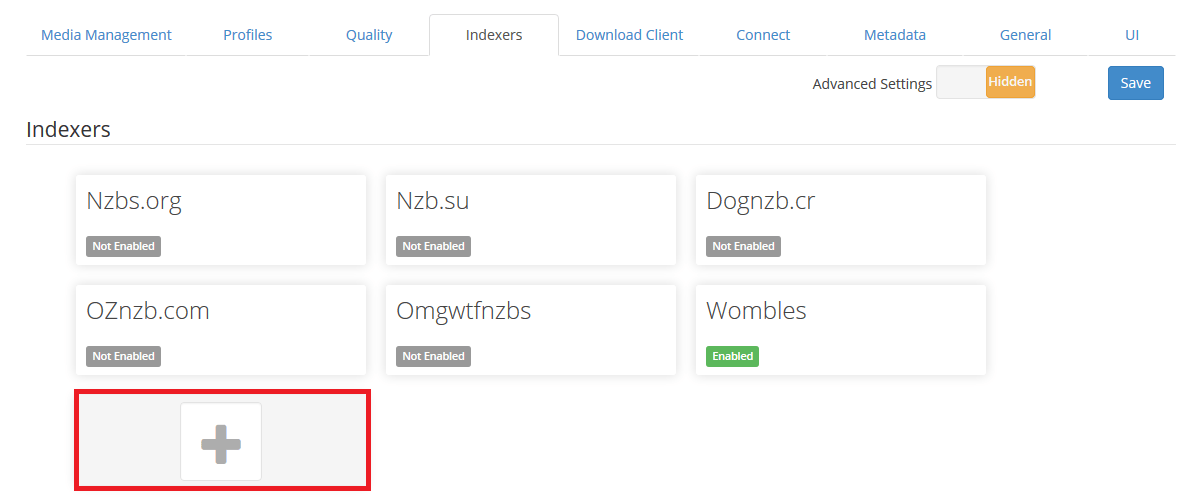1193x499 pixels.
Task: Select the Indexers tab
Action: (x=494, y=35)
